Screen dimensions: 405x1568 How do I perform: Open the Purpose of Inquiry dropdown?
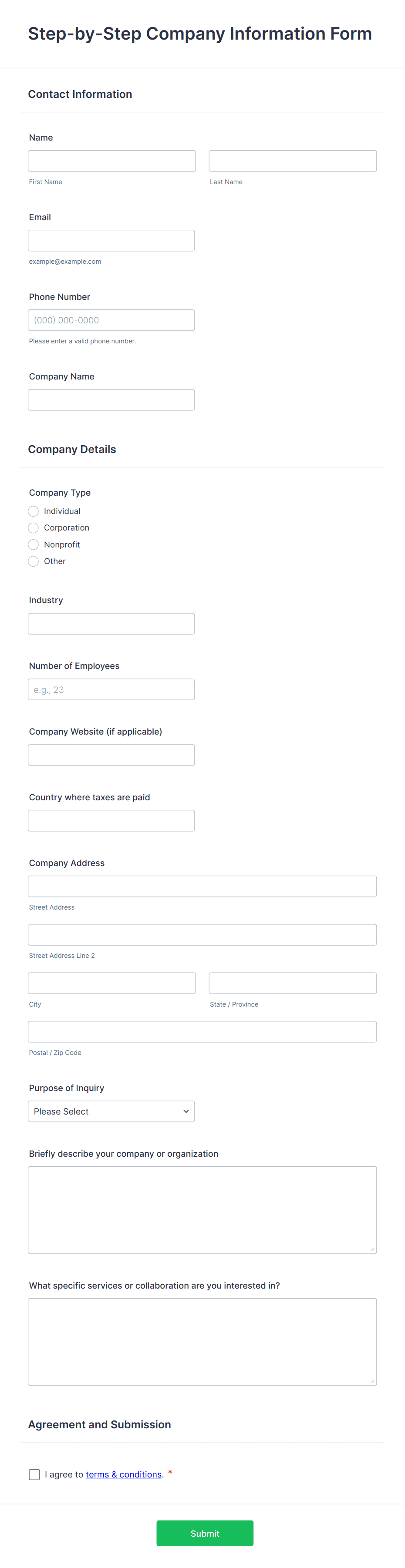coord(111,1111)
